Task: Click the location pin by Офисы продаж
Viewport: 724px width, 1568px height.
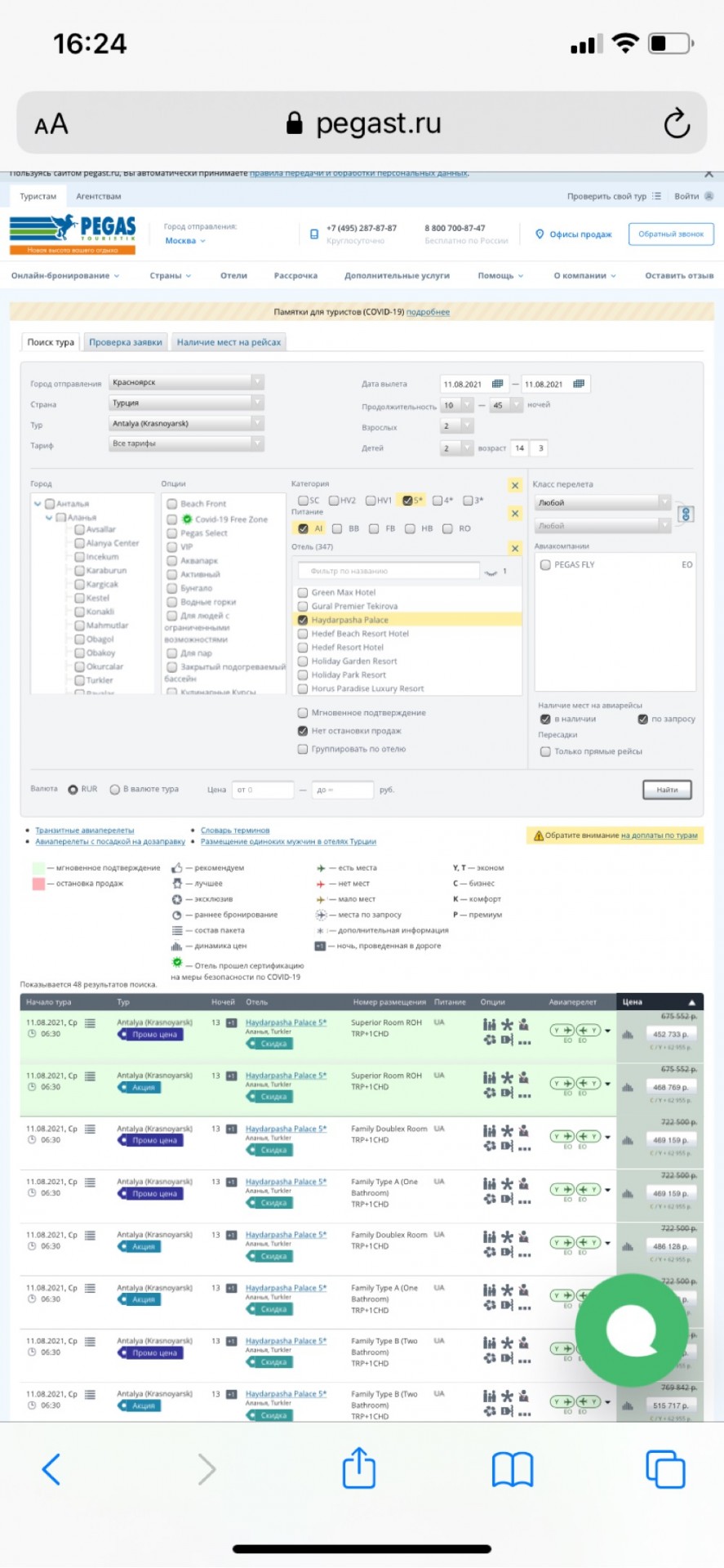Action: pos(540,234)
